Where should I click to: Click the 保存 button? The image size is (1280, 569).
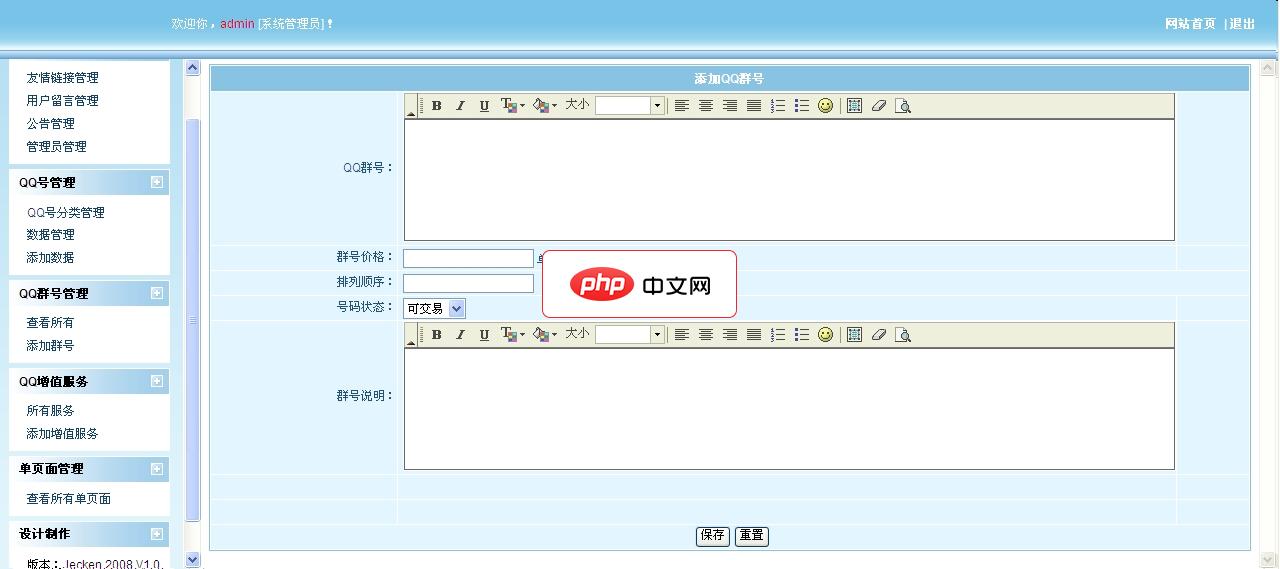pos(712,536)
